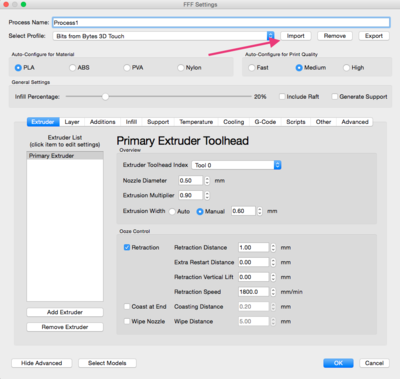Screen dimensions: 400x379
Task: Click the Coasting Distance value field
Action: 253,307
